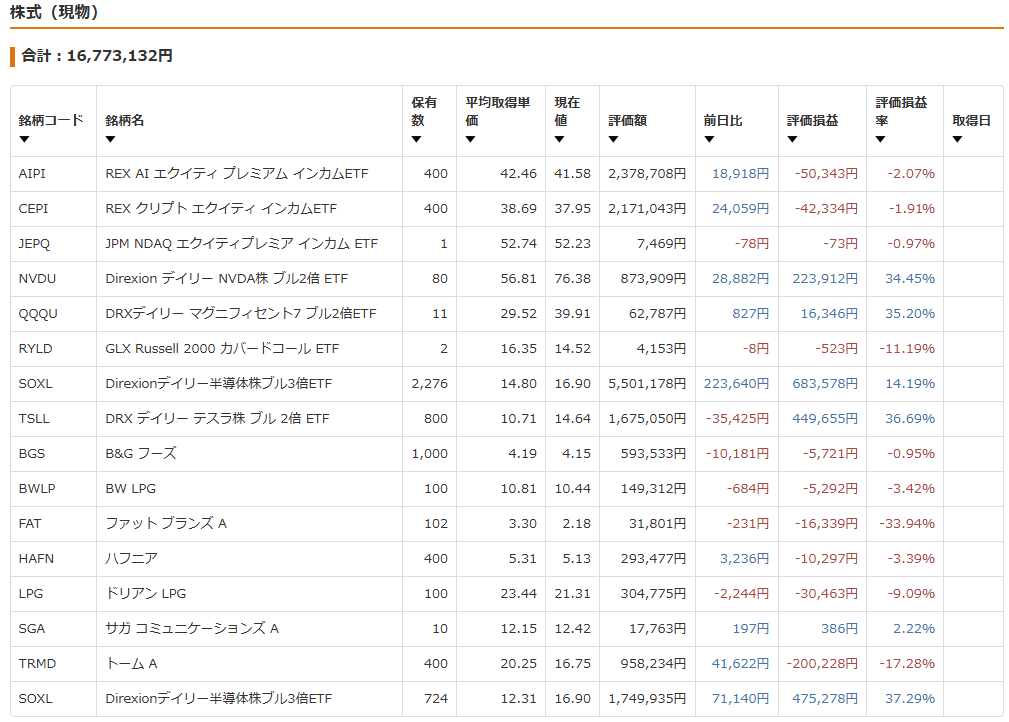Click name サガ コミュニケーションズ A
Viewport: 1009px width, 722px height.
(x=192, y=629)
